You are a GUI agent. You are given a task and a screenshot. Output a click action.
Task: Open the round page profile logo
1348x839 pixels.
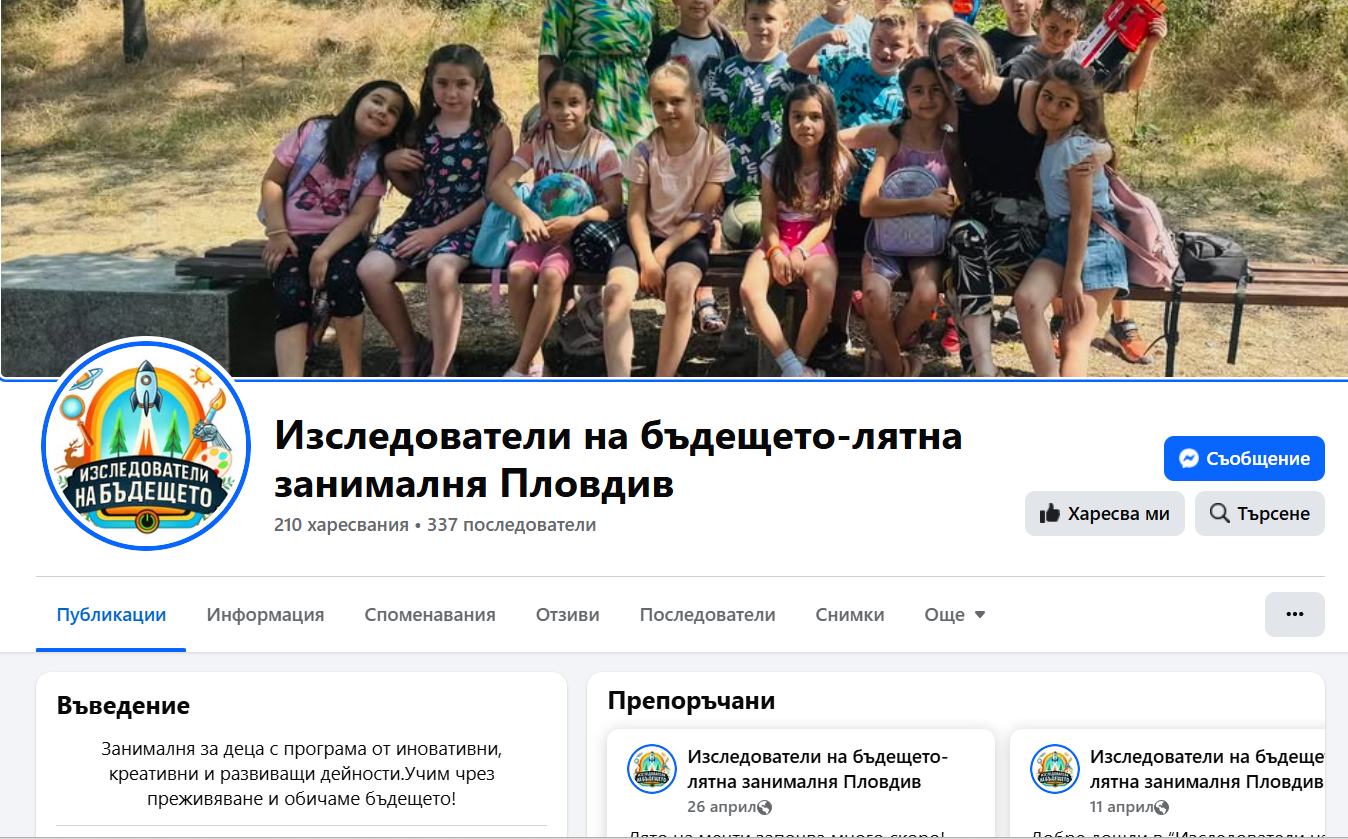click(x=146, y=444)
